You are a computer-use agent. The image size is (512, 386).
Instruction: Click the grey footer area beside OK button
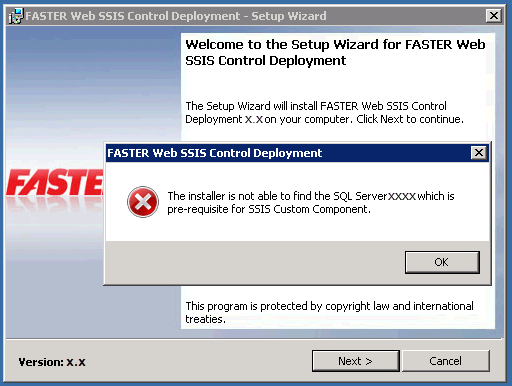(x=253, y=262)
